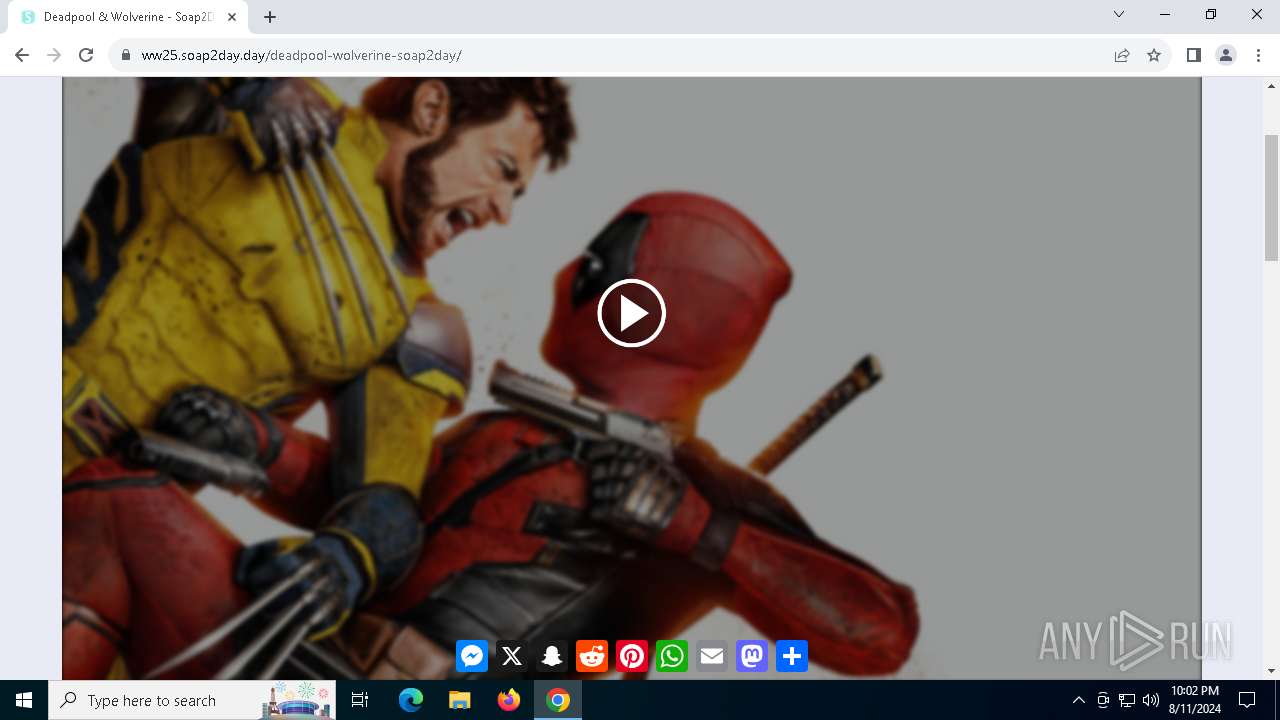Click scrollbar up arrow
The image size is (1280, 720).
click(x=1272, y=85)
